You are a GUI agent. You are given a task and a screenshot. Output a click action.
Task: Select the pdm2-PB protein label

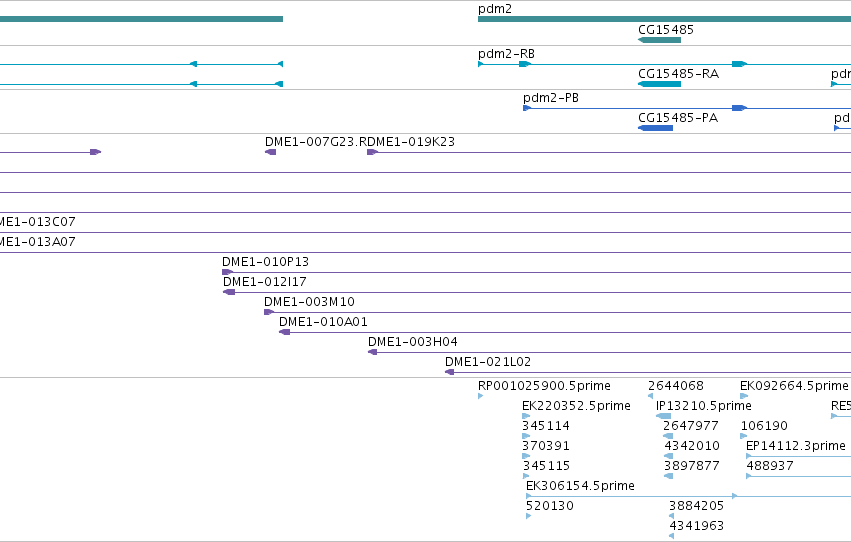(550, 98)
